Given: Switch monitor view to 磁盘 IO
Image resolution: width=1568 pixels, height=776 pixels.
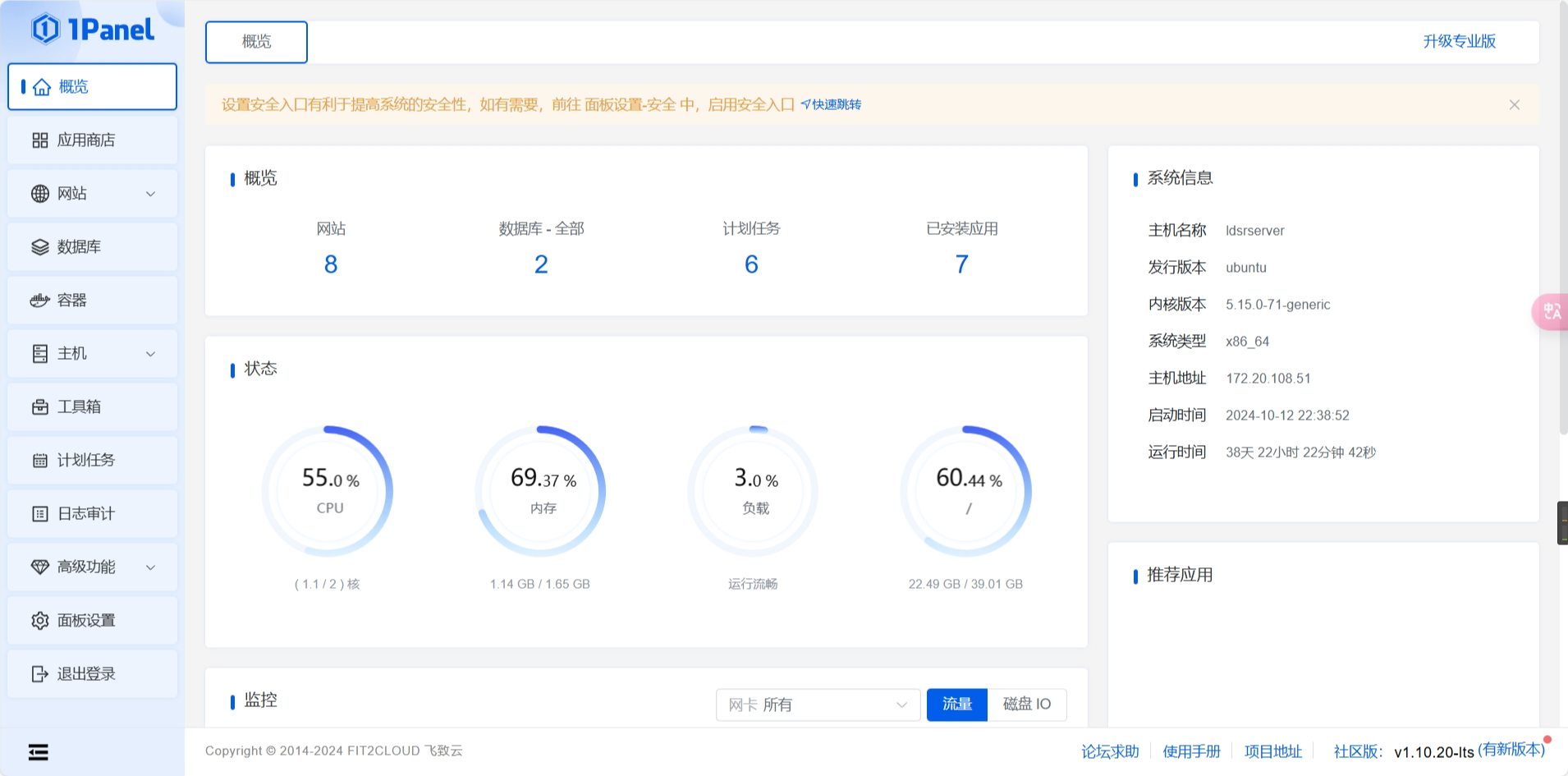Looking at the screenshot, I should (x=1026, y=705).
